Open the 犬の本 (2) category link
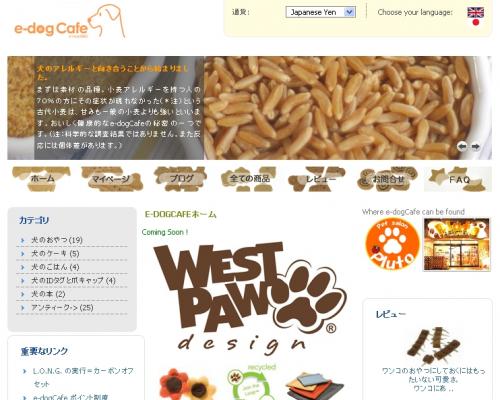Image resolution: width=500 pixels, height=400 pixels. click(48, 294)
